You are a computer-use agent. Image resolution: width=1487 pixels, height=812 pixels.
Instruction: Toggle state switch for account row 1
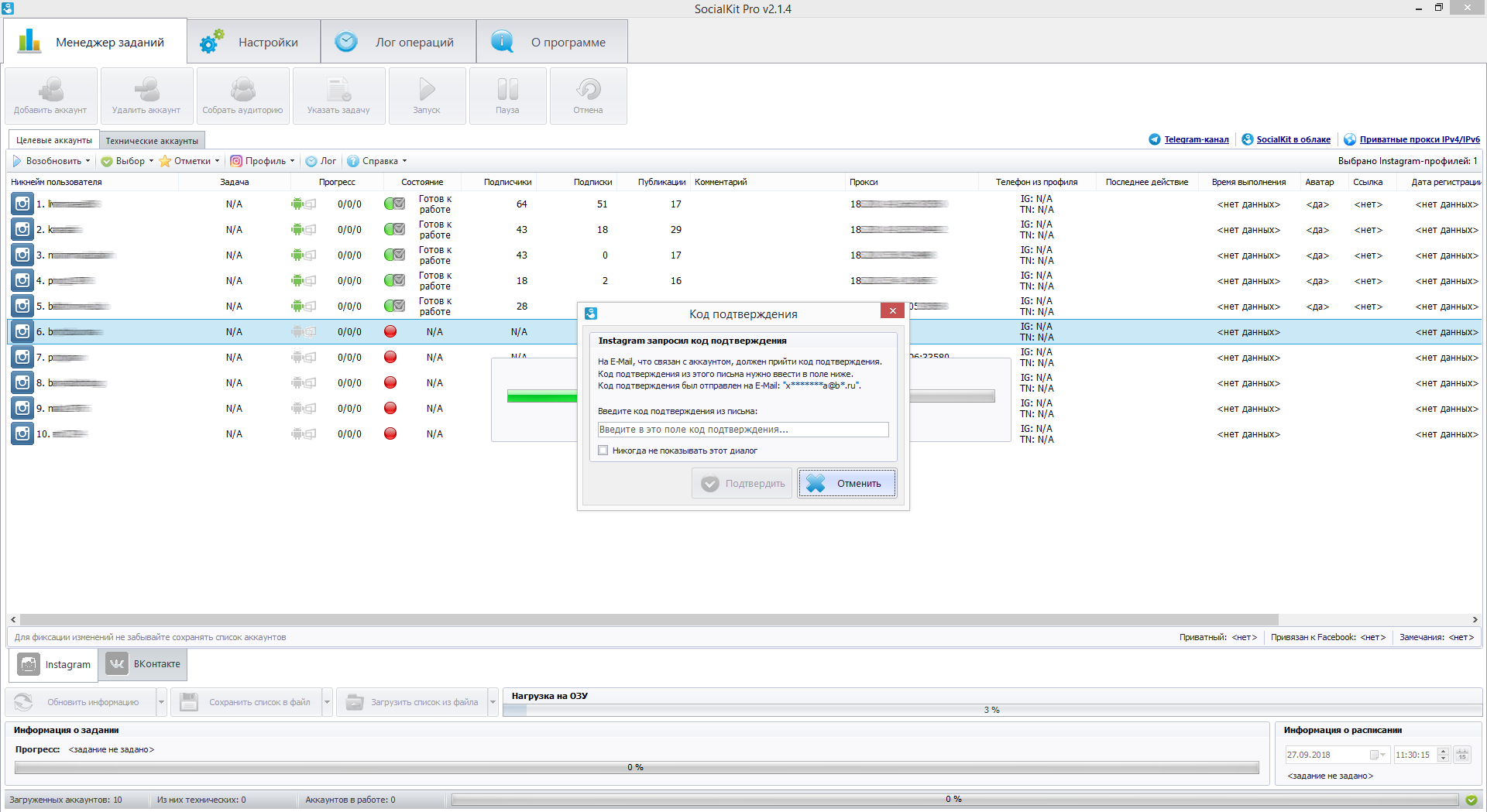coord(394,204)
